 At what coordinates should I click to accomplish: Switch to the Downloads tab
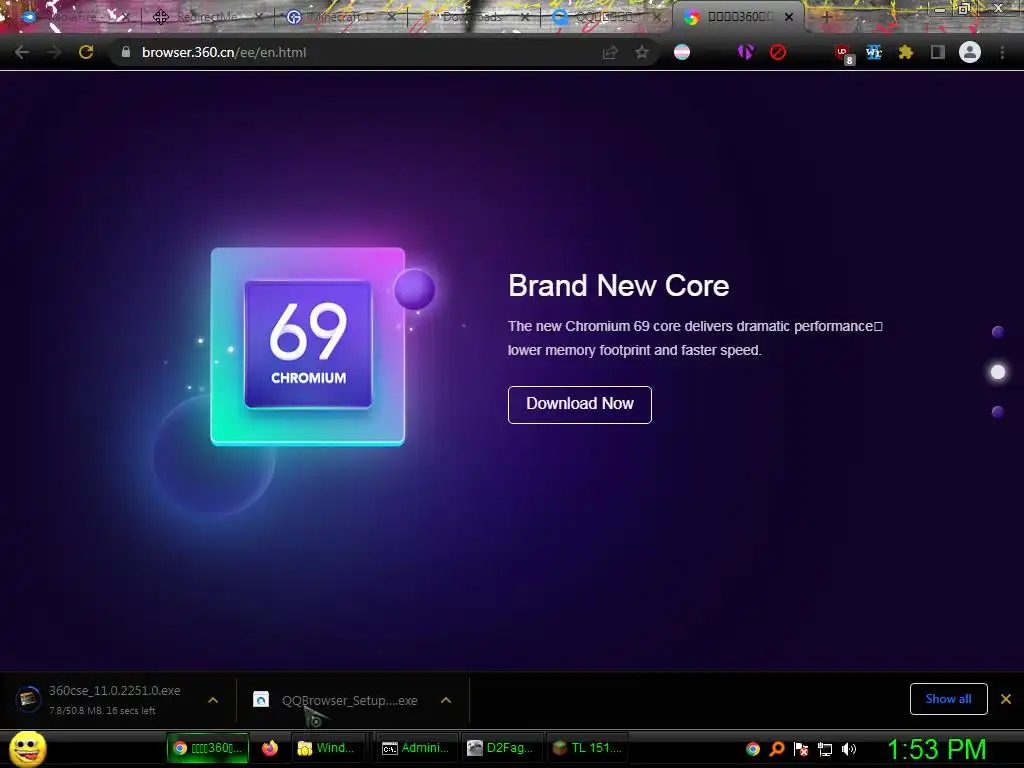[470, 17]
